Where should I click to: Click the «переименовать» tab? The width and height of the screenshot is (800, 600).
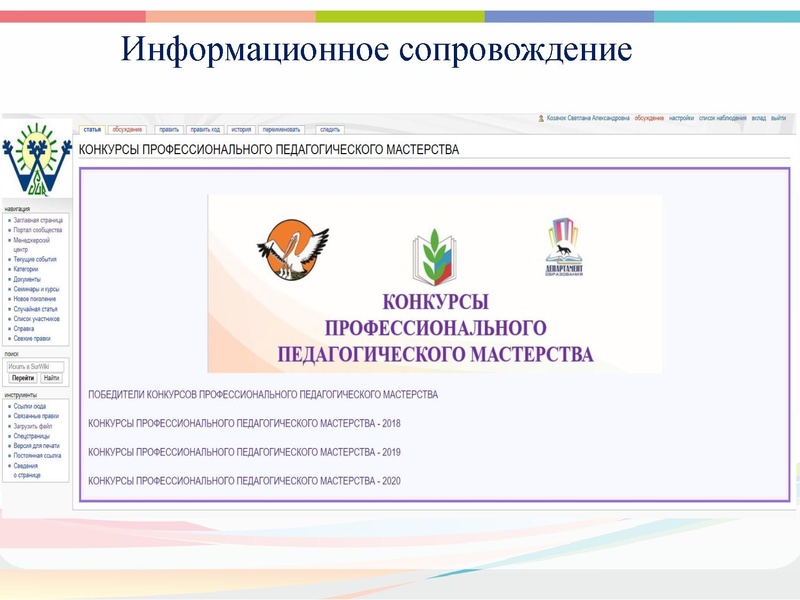[283, 129]
